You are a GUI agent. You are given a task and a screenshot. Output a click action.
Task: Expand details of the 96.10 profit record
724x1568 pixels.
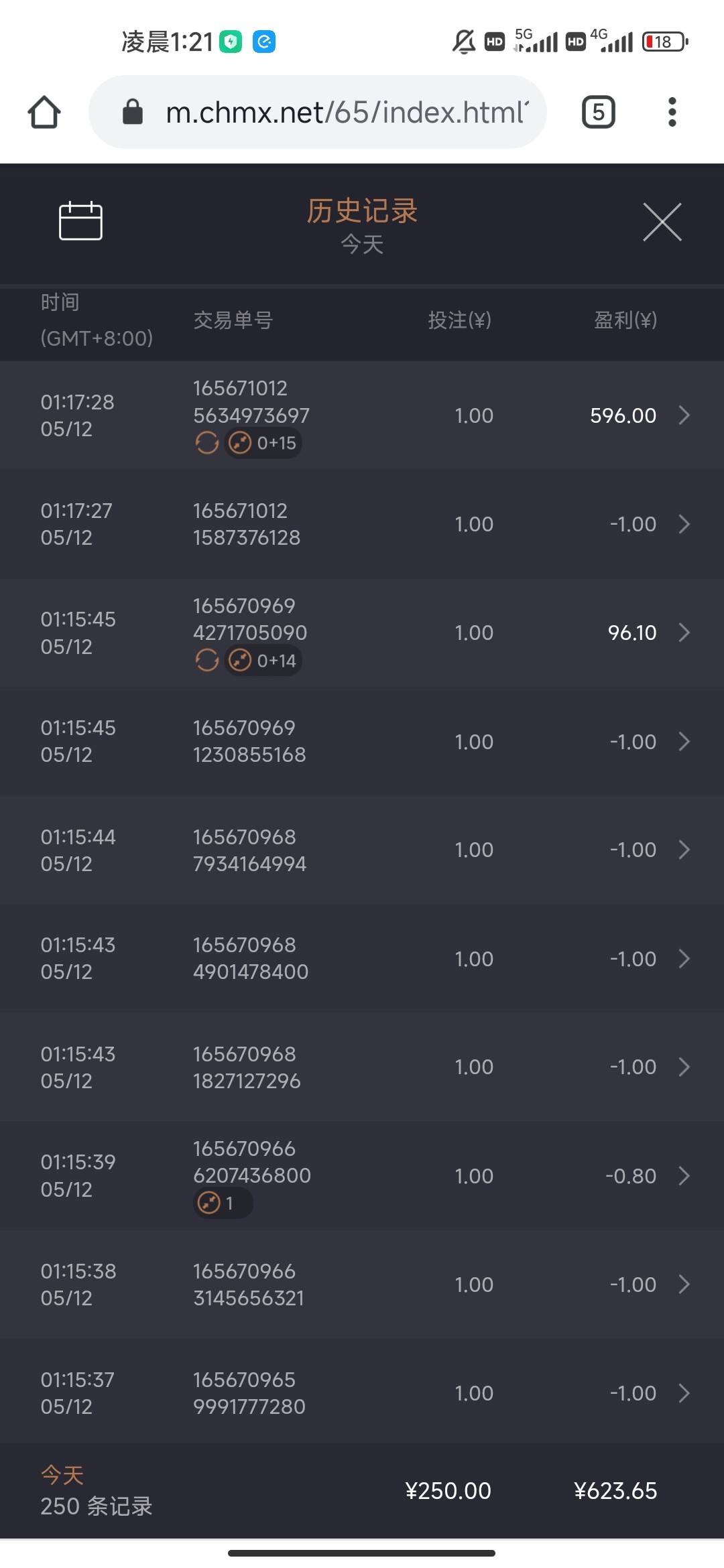(x=684, y=633)
